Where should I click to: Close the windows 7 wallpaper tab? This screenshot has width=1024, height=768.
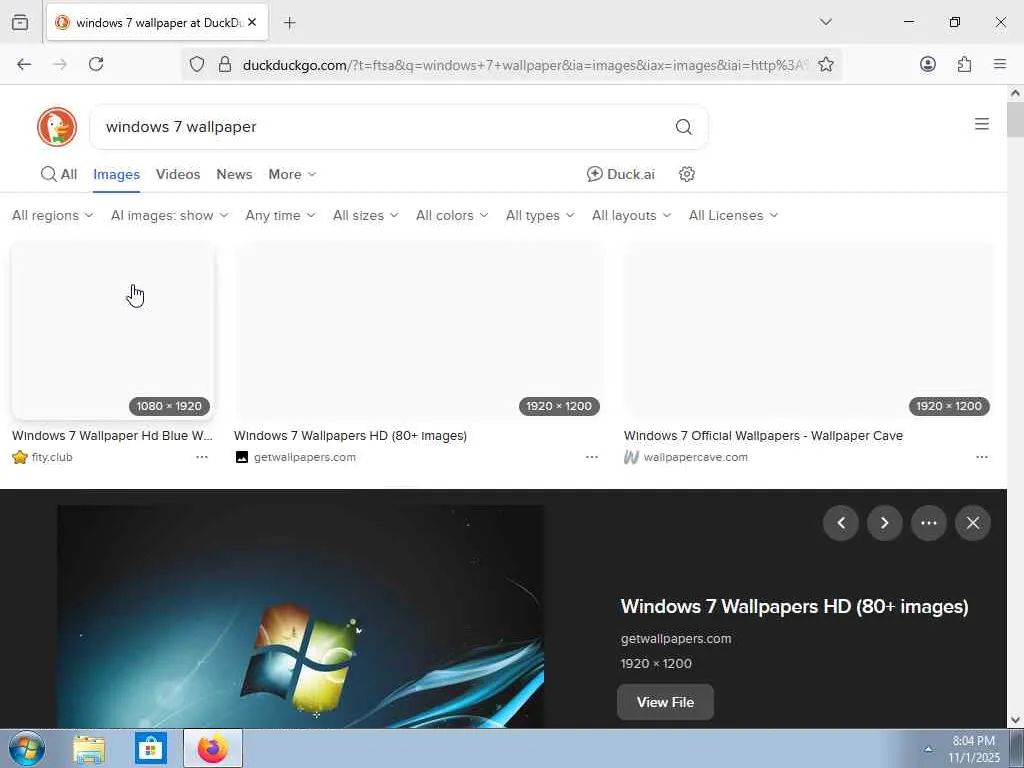click(252, 22)
